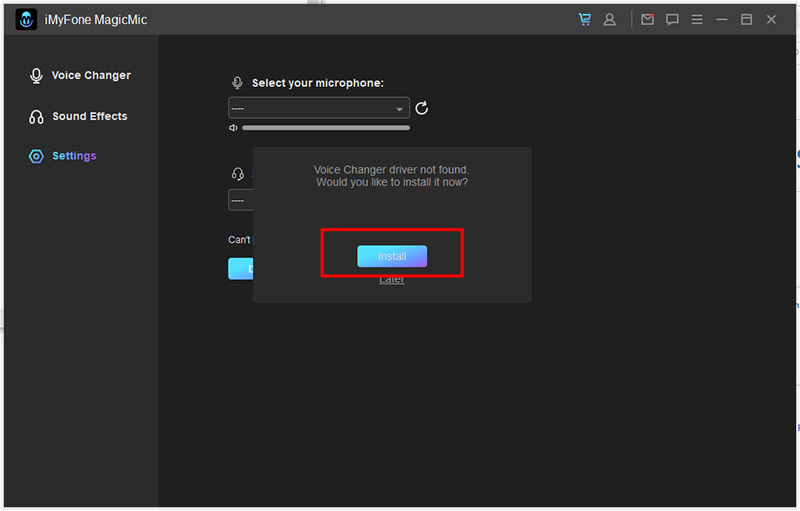Click the microphone icon beside Select your microphone
The width and height of the screenshot is (800, 511).
tap(237, 83)
